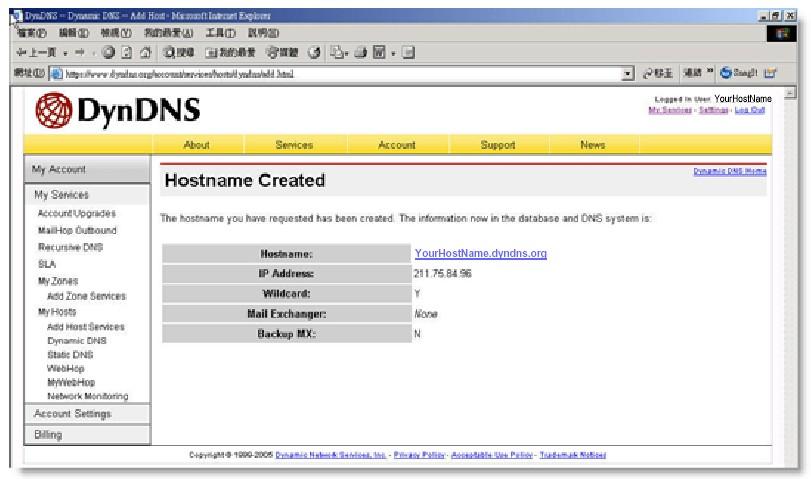Click the Back (上一頁) toolbar button
Screen dimensions: 811x479
[36, 53]
